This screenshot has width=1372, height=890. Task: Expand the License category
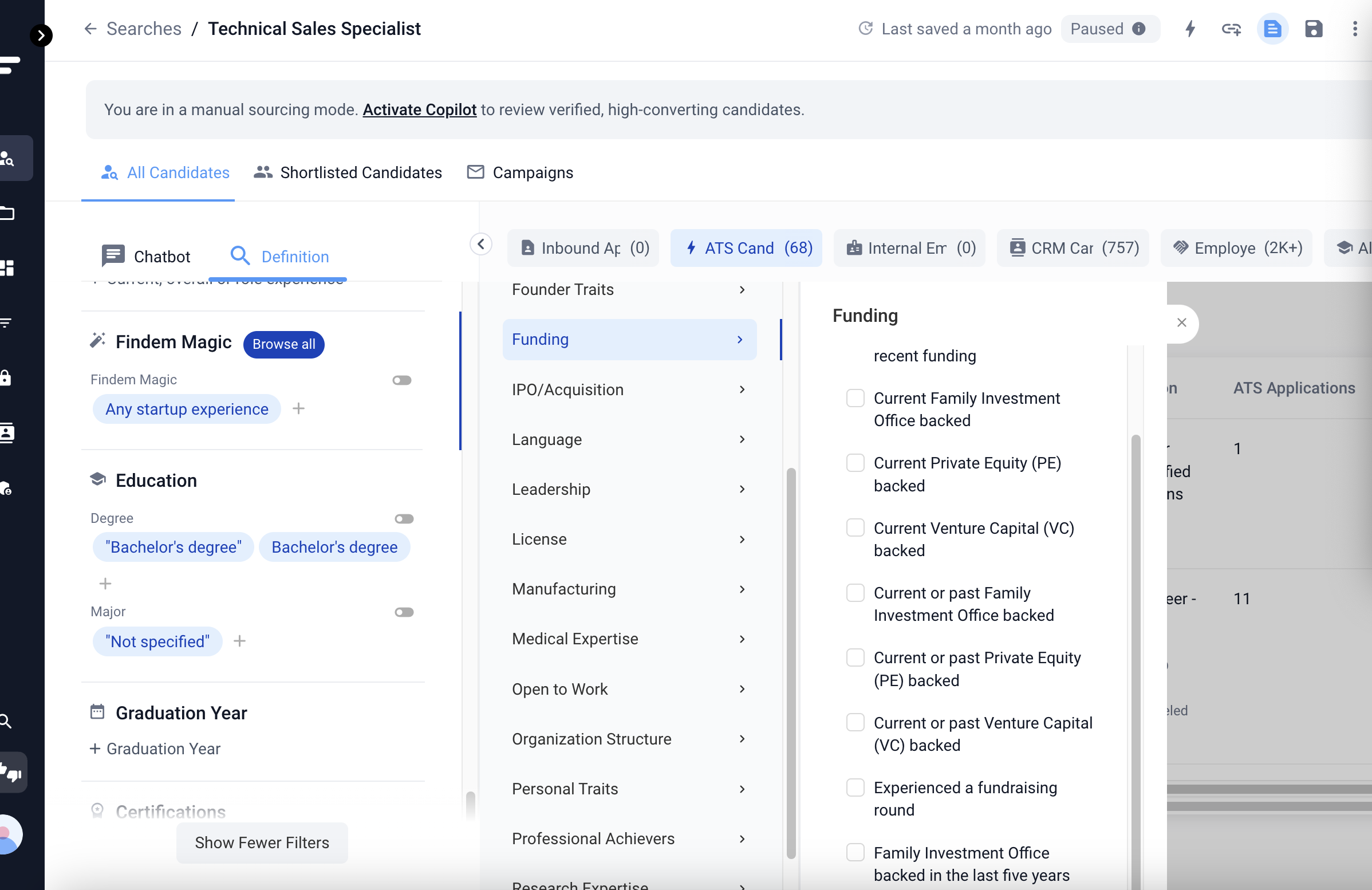629,539
